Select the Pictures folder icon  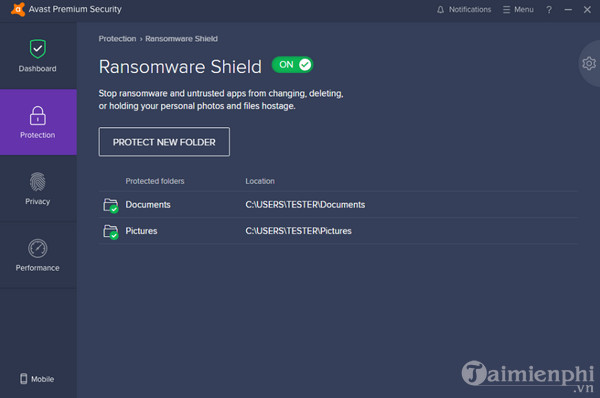pyautogui.click(x=111, y=232)
